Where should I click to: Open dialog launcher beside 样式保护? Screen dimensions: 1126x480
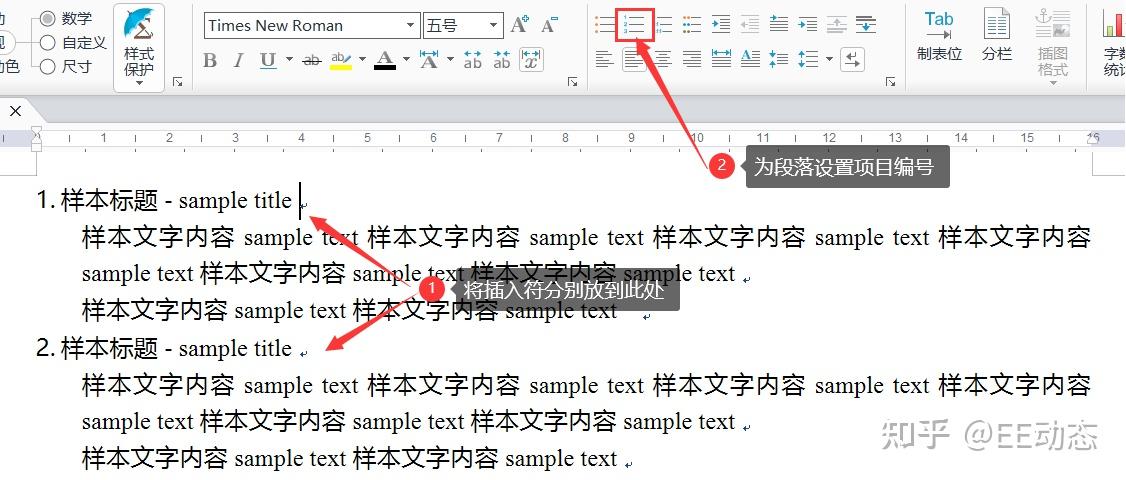pos(177,82)
